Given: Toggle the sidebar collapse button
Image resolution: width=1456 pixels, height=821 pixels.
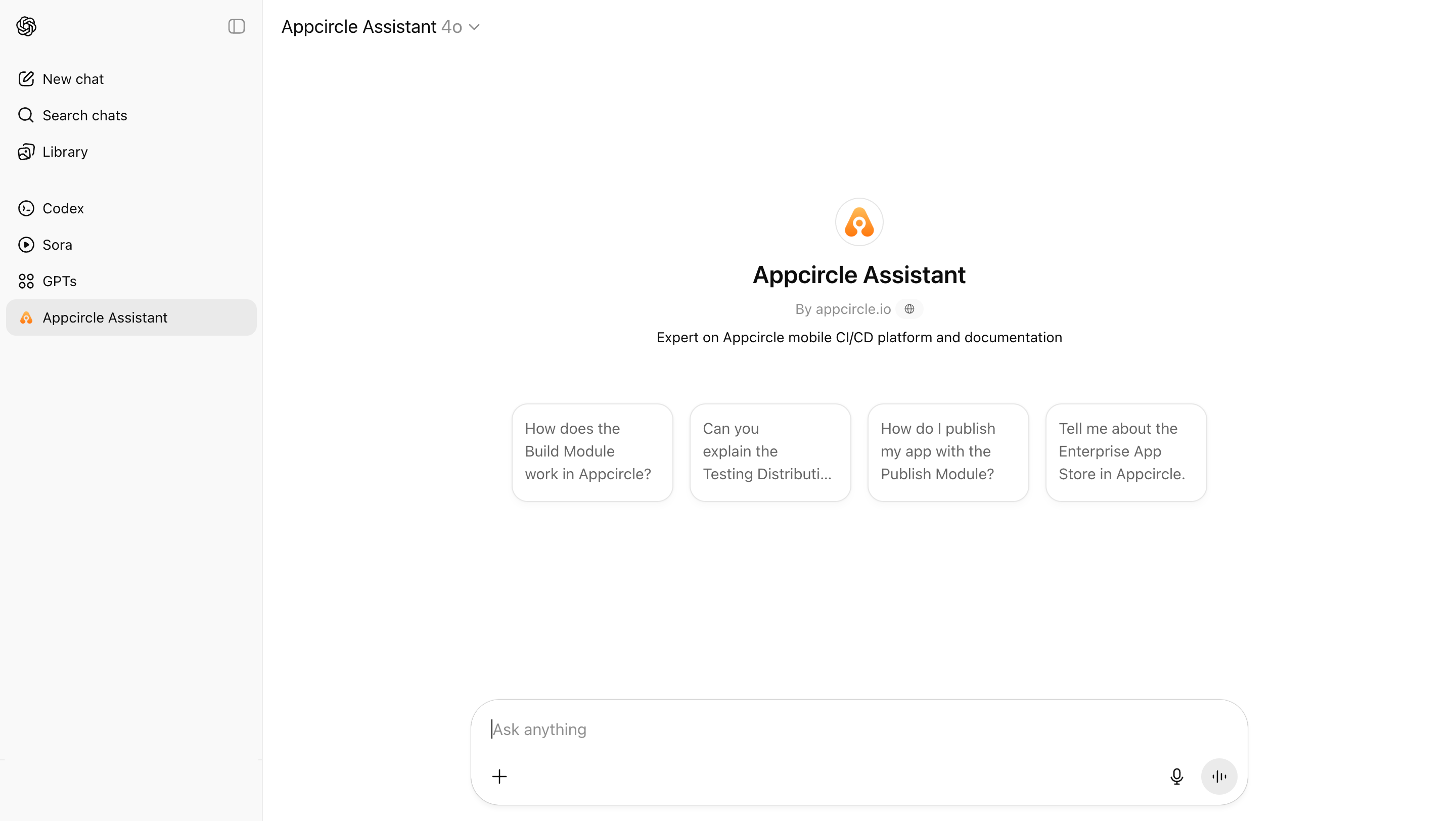Looking at the screenshot, I should click(236, 26).
